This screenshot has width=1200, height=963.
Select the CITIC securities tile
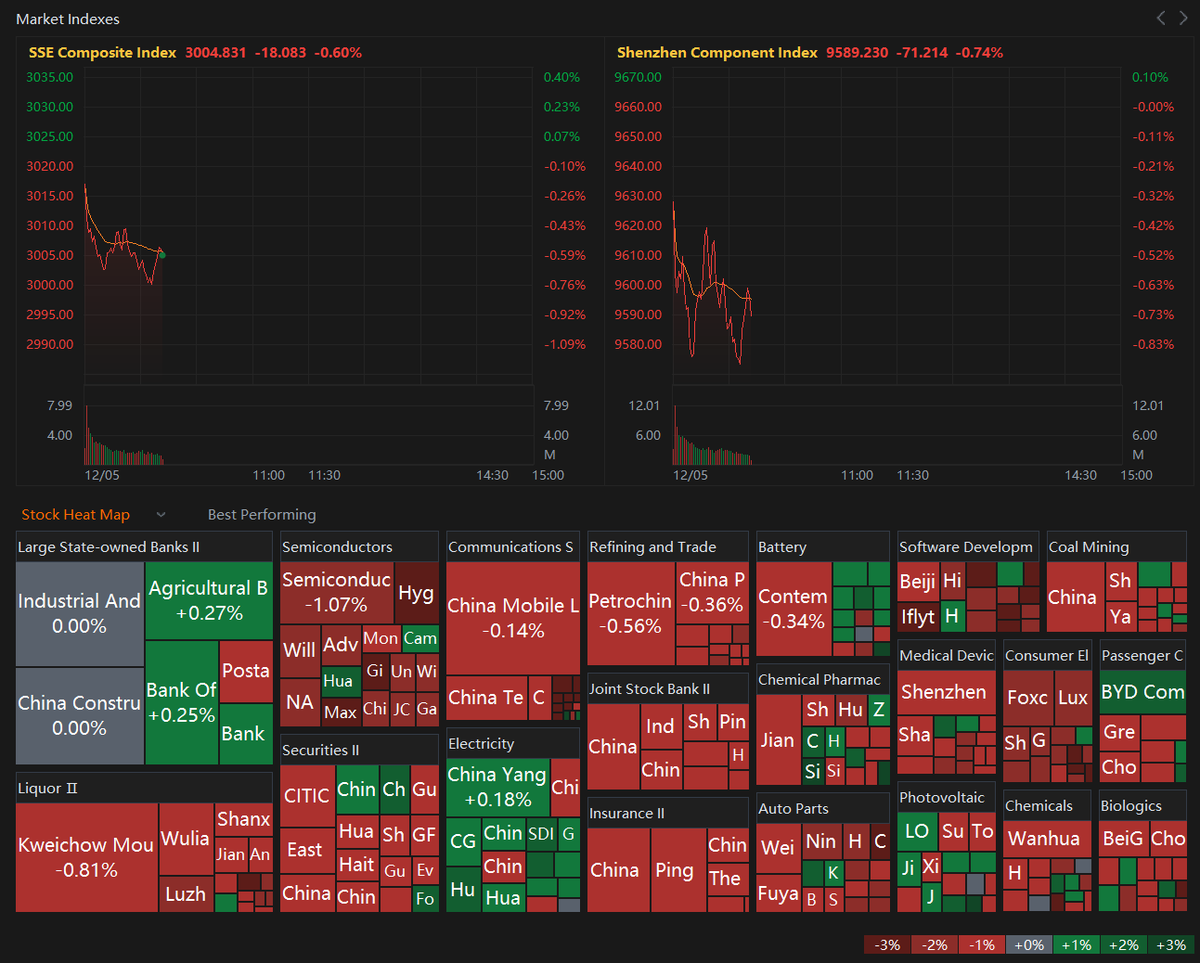tap(307, 796)
